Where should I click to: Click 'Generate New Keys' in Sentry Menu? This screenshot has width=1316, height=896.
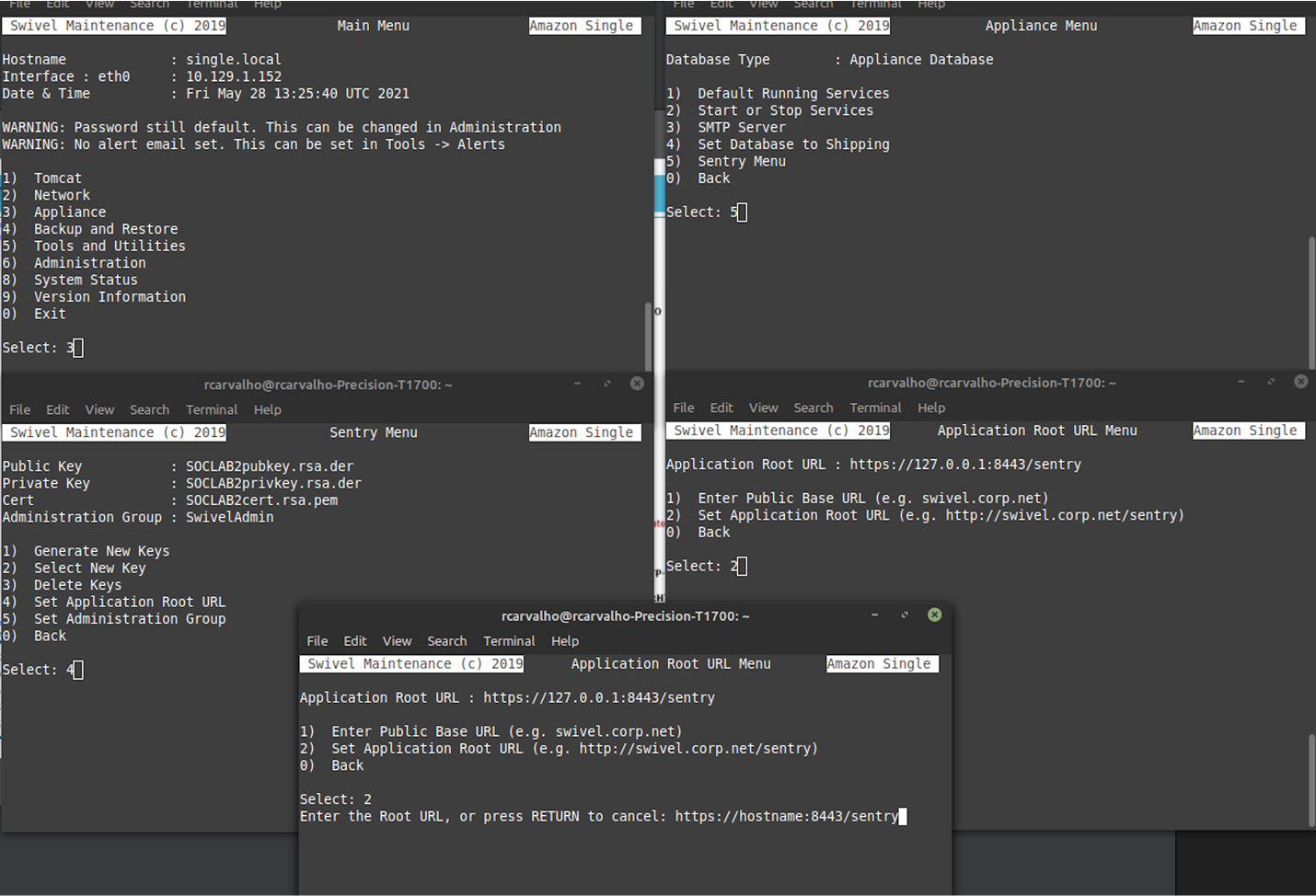coord(101,551)
